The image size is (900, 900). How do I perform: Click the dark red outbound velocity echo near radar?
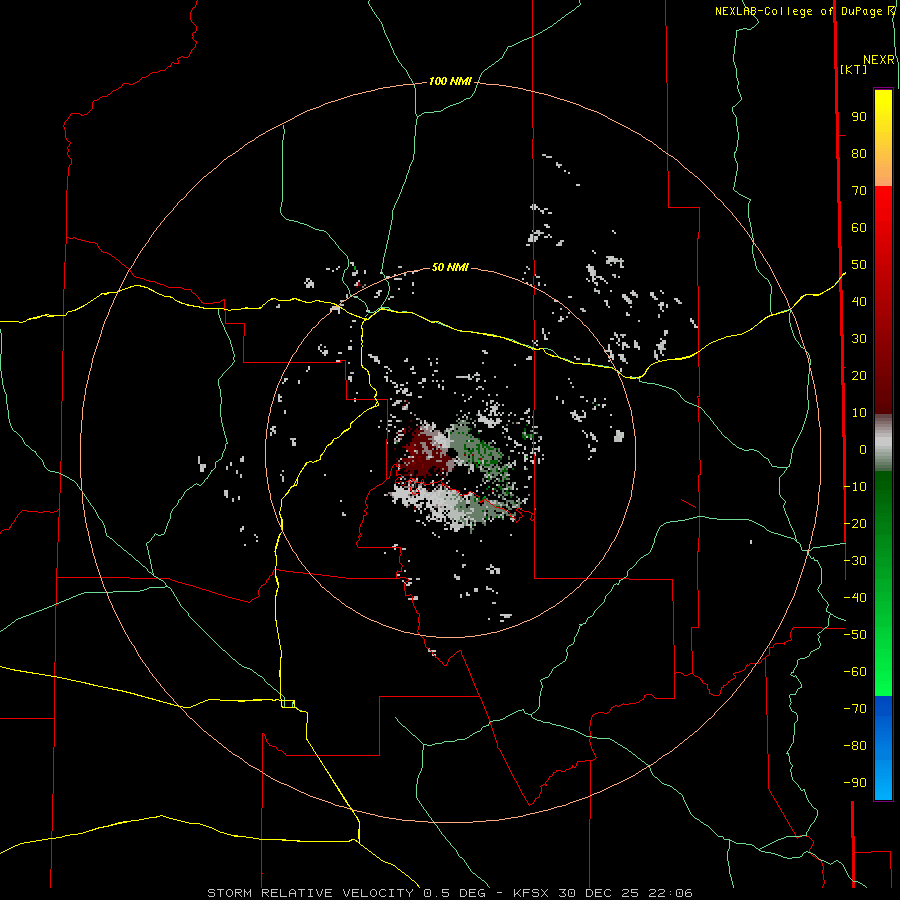tap(423, 452)
